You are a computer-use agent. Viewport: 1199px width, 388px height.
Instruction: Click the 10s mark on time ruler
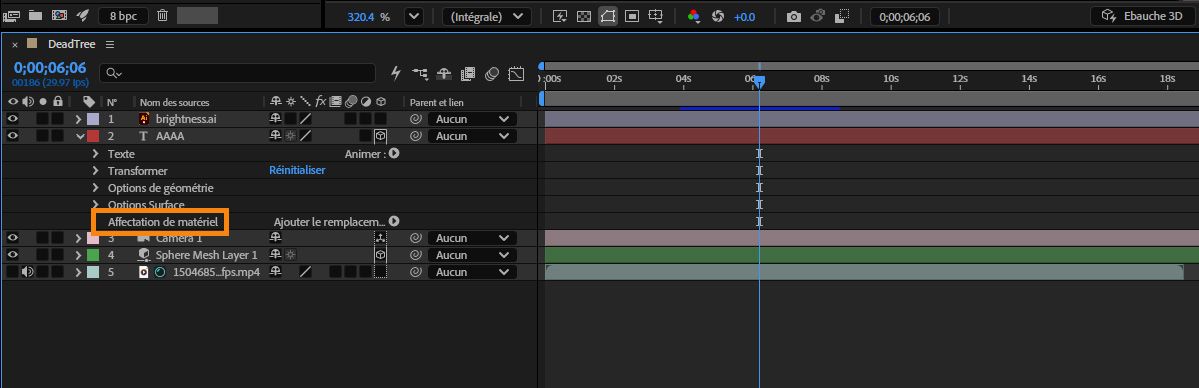[891, 78]
